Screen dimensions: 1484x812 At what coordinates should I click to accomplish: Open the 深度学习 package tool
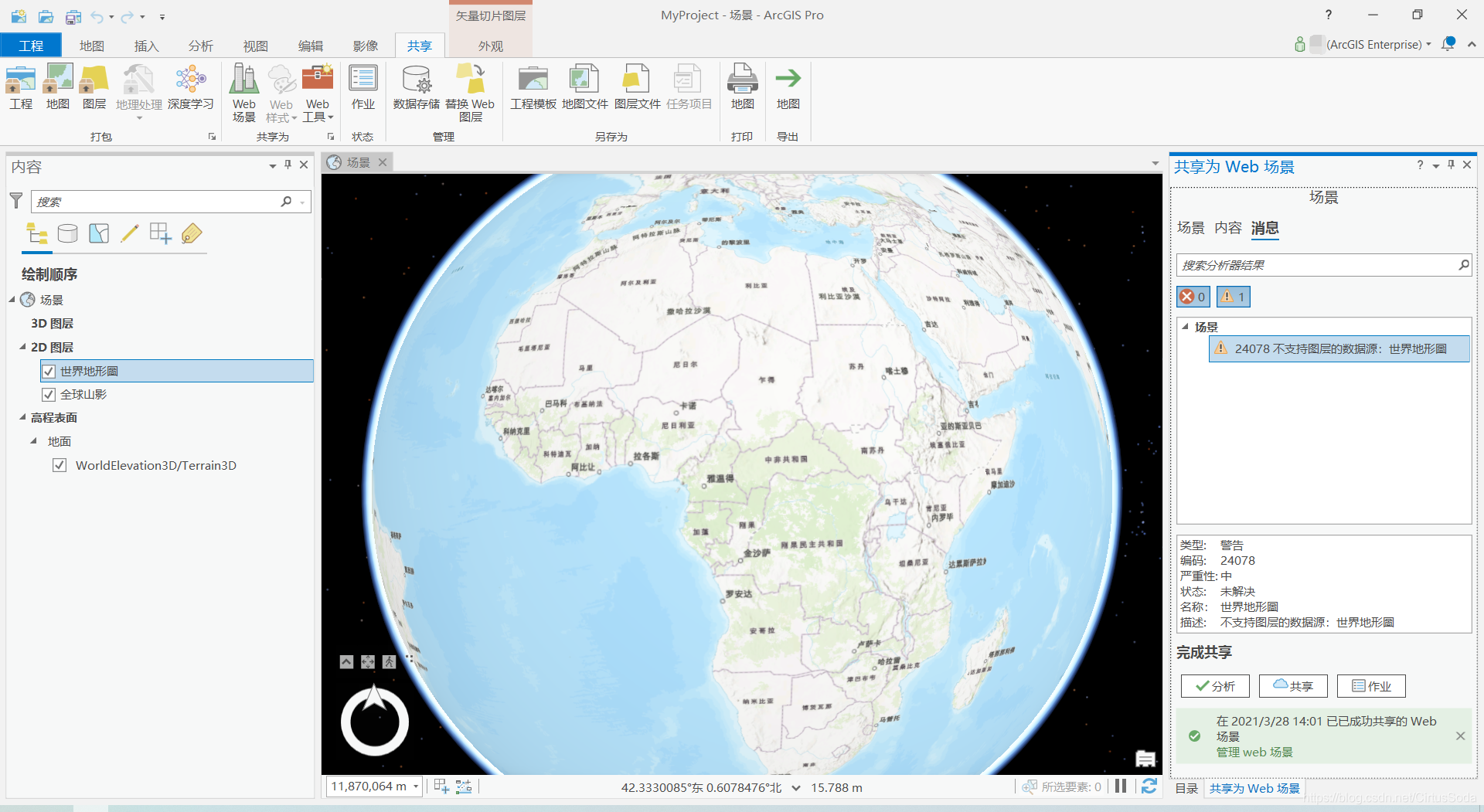[x=190, y=87]
